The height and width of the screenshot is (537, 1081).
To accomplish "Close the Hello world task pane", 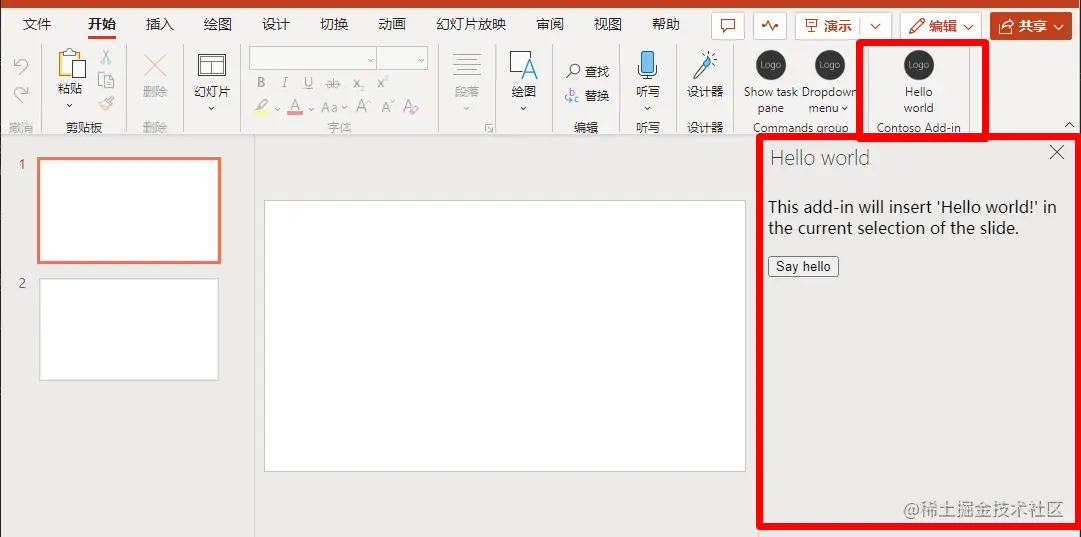I will click(1056, 152).
